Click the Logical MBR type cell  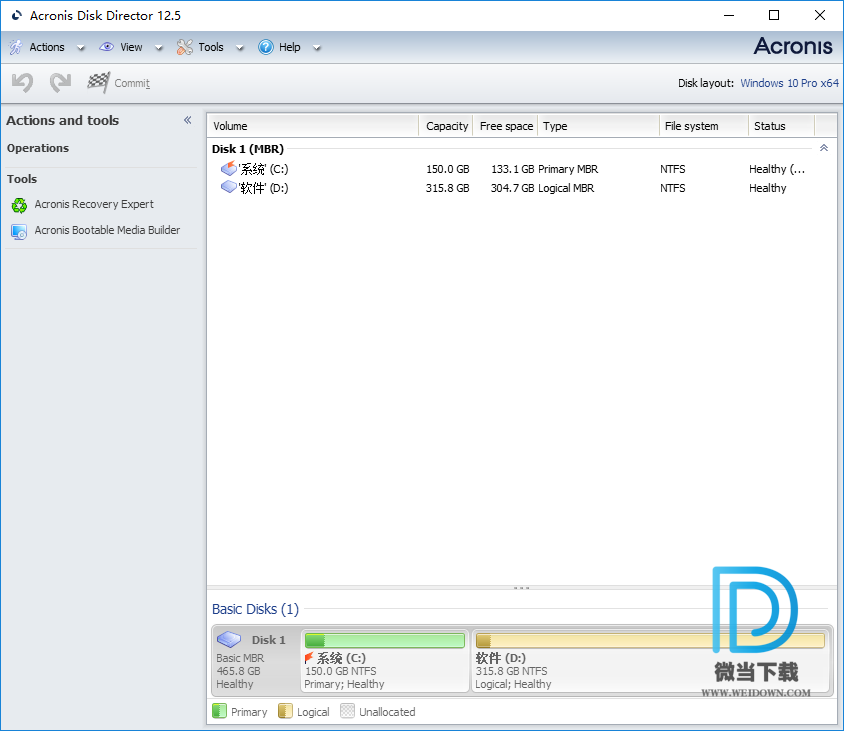click(566, 188)
